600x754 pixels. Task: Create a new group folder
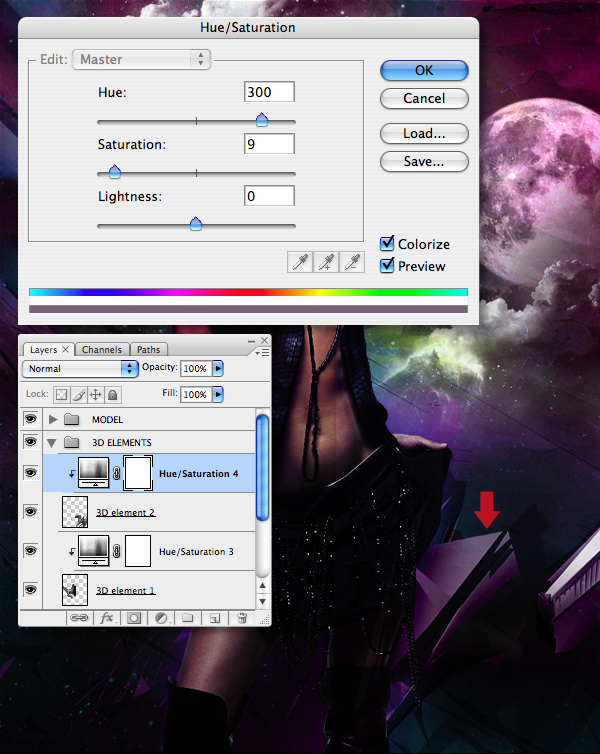click(x=188, y=618)
